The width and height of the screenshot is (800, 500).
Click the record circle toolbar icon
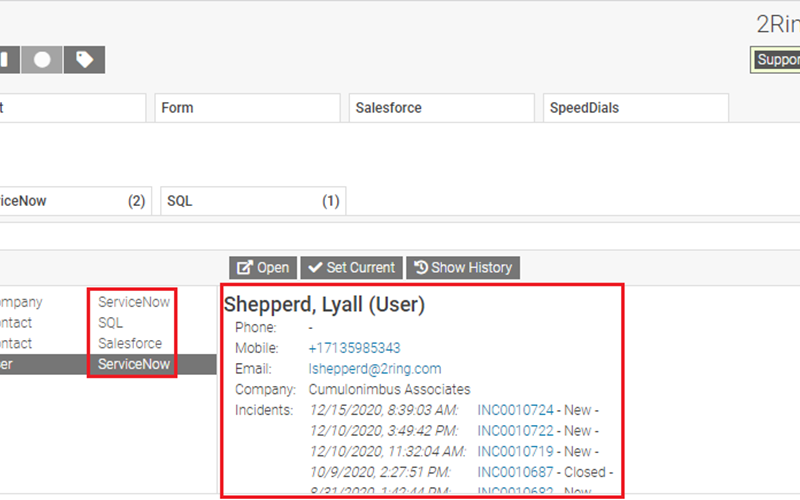coord(42,60)
